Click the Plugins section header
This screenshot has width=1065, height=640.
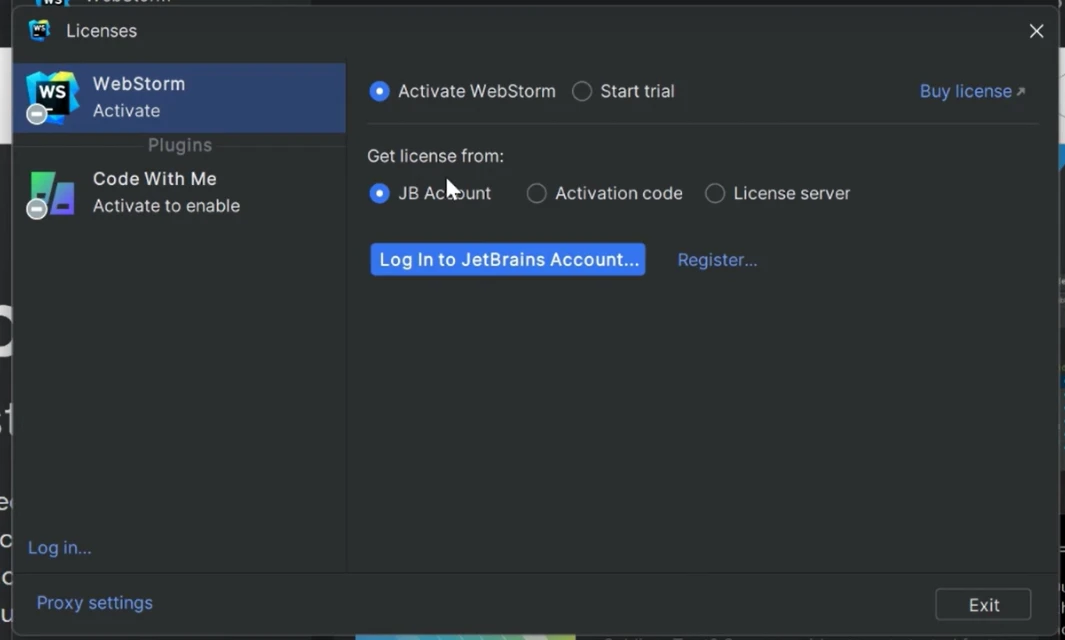point(180,145)
